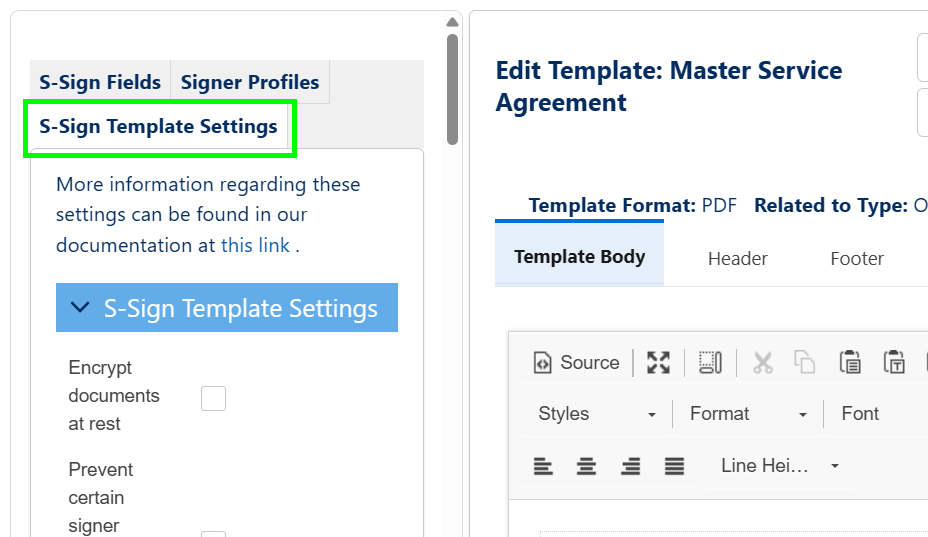Click the Paste clipboard icon

click(x=850, y=363)
